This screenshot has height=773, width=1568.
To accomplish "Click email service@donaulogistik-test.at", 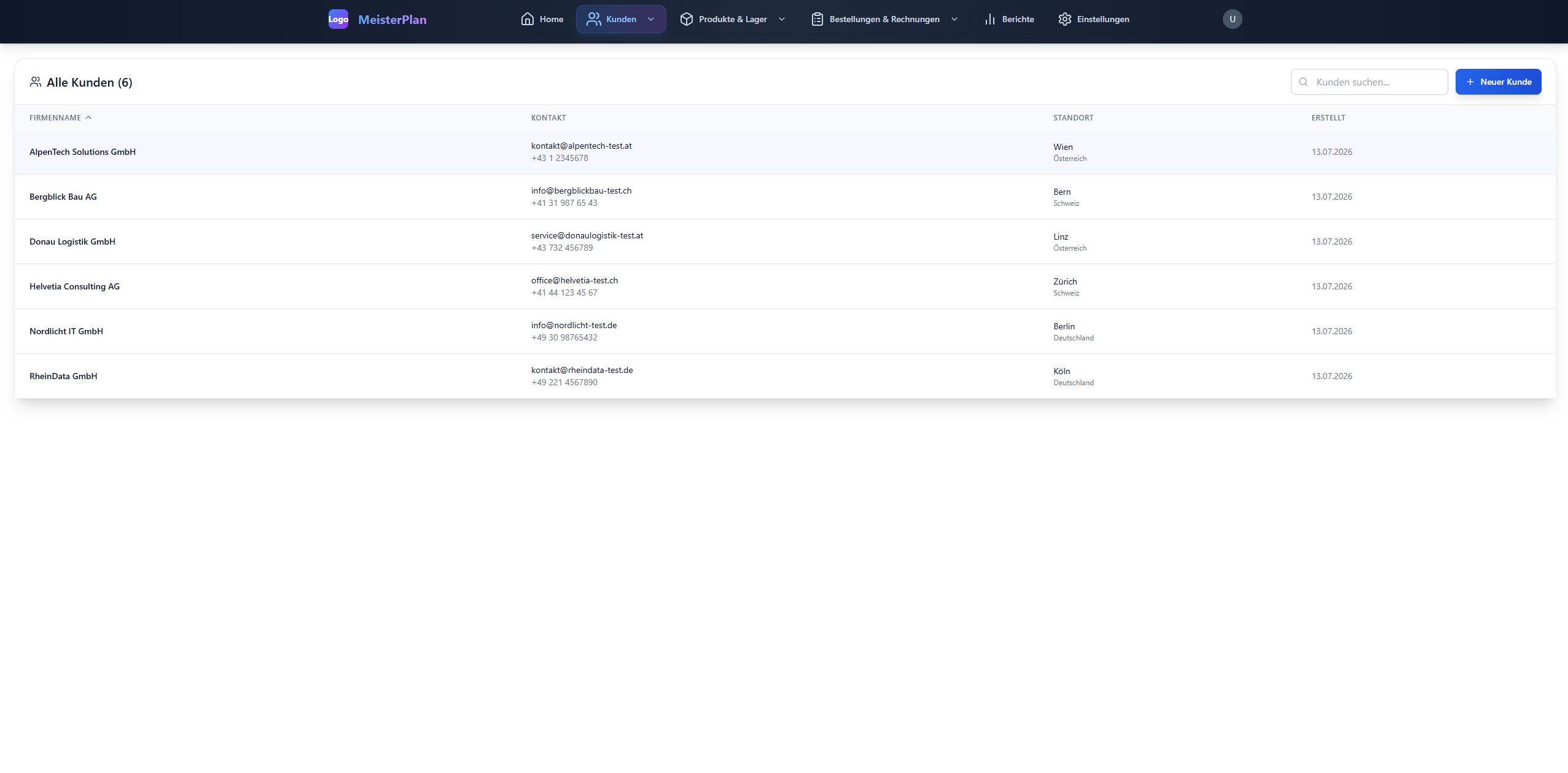I will pyautogui.click(x=587, y=235).
